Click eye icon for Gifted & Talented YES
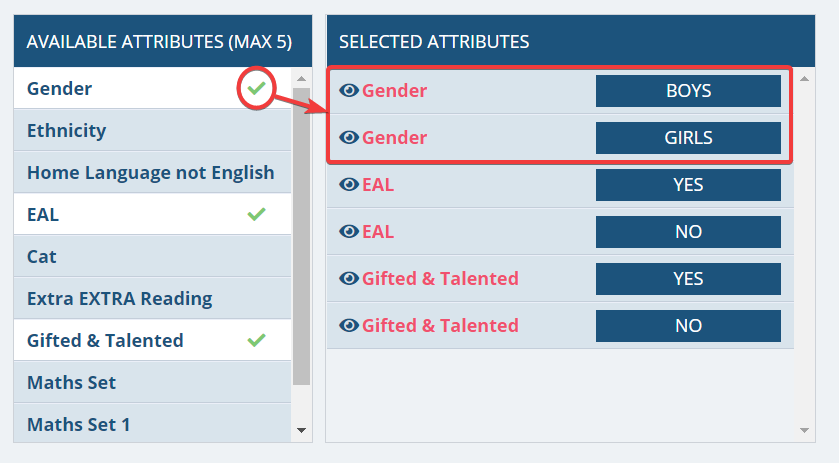This screenshot has width=839, height=463. point(349,278)
